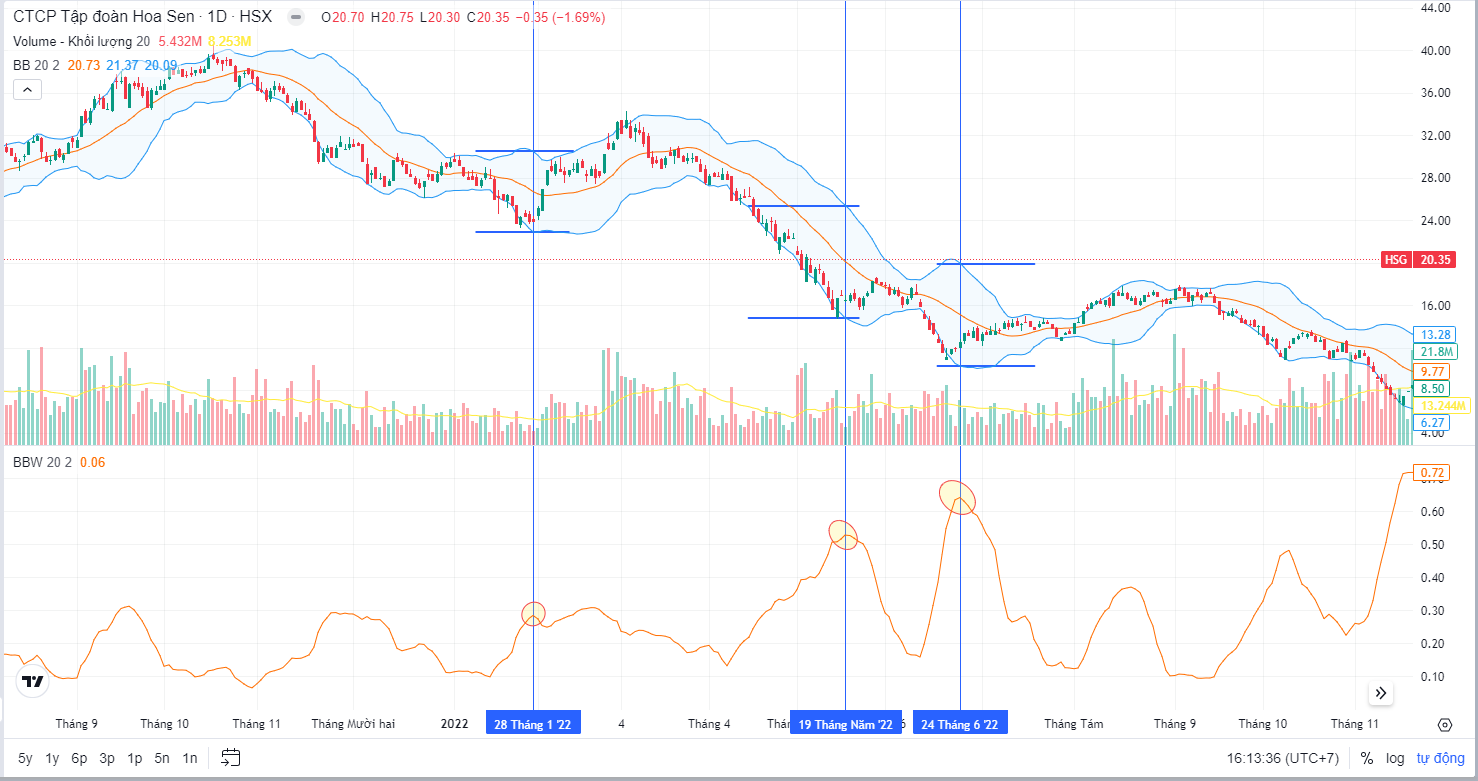1478x781 pixels.
Task: Select the BBW 20 2 indicator legend
Action: click(x=41, y=462)
